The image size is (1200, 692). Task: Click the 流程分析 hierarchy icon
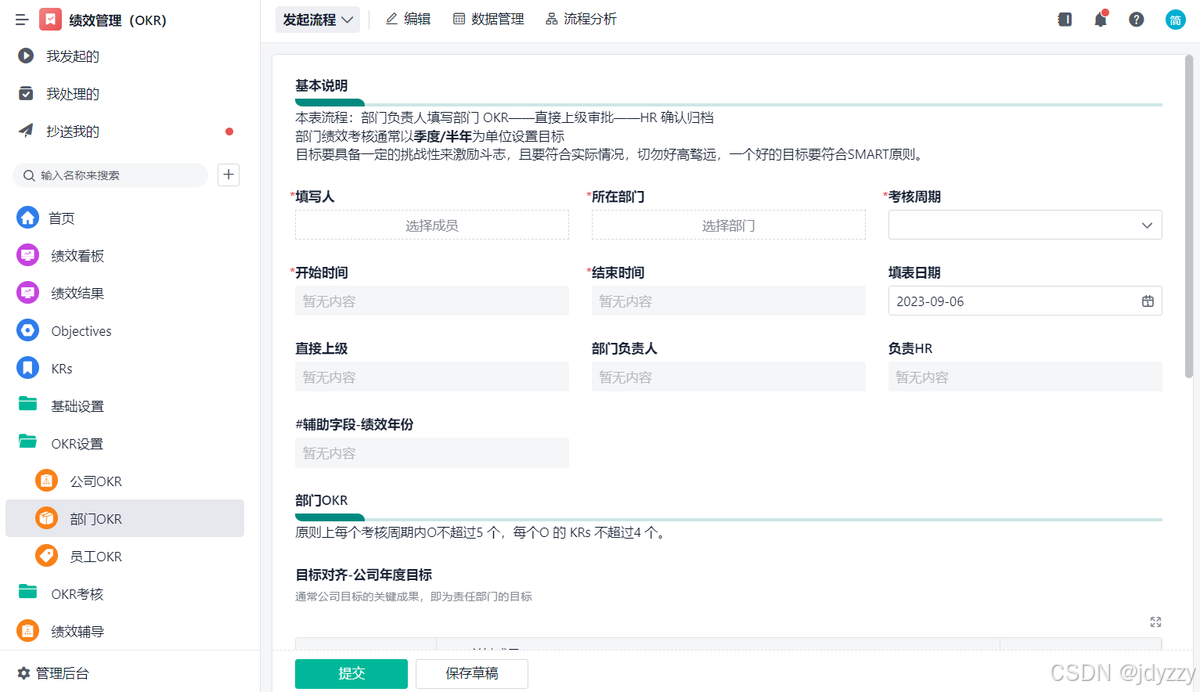click(552, 19)
